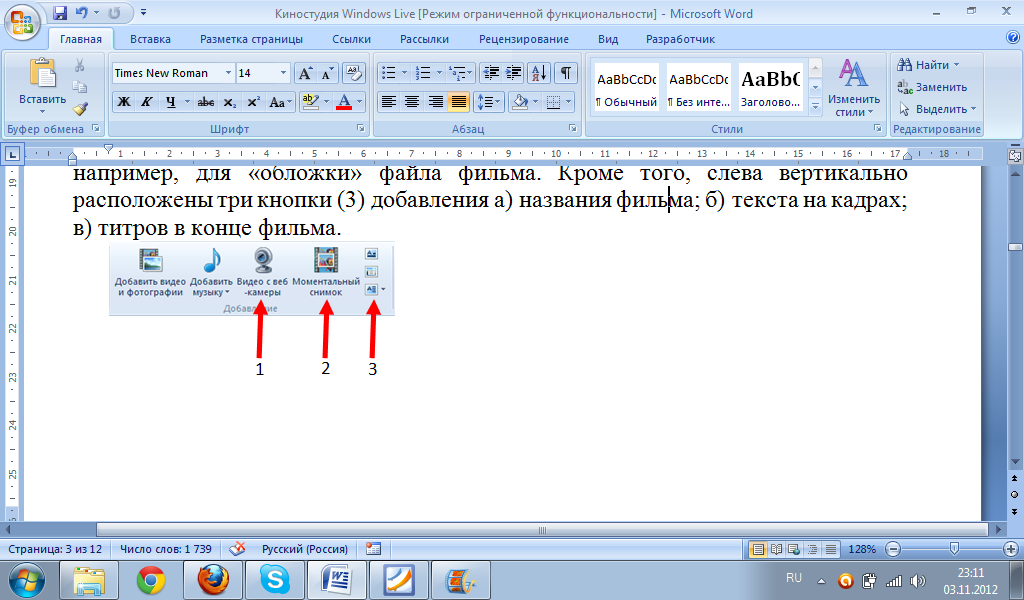Clear formatting with eraser icon
Screen dimensions: 1024x600
(x=353, y=73)
